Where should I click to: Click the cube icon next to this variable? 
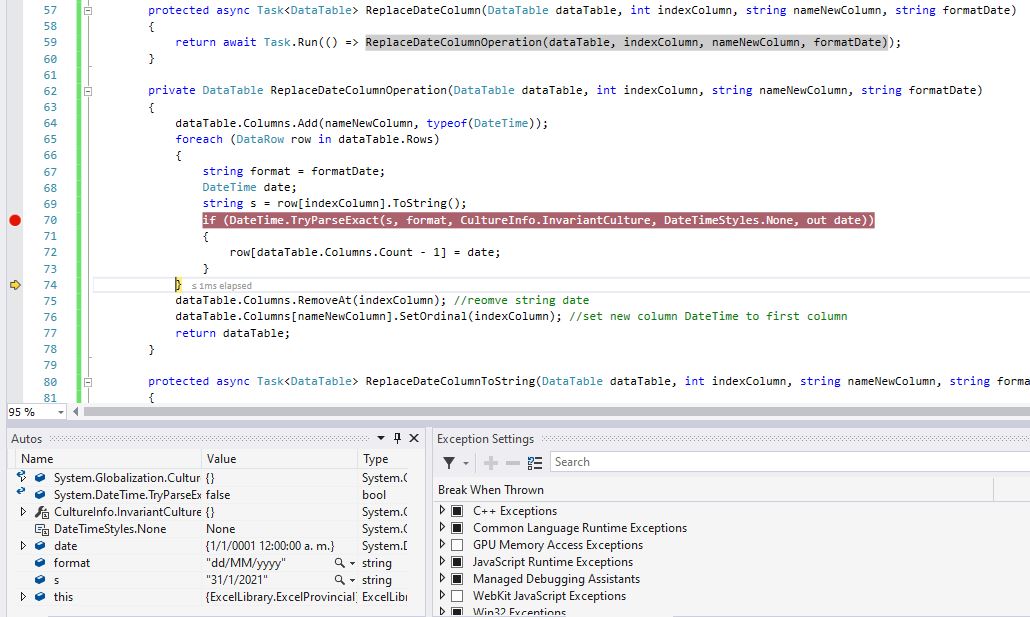coord(40,597)
